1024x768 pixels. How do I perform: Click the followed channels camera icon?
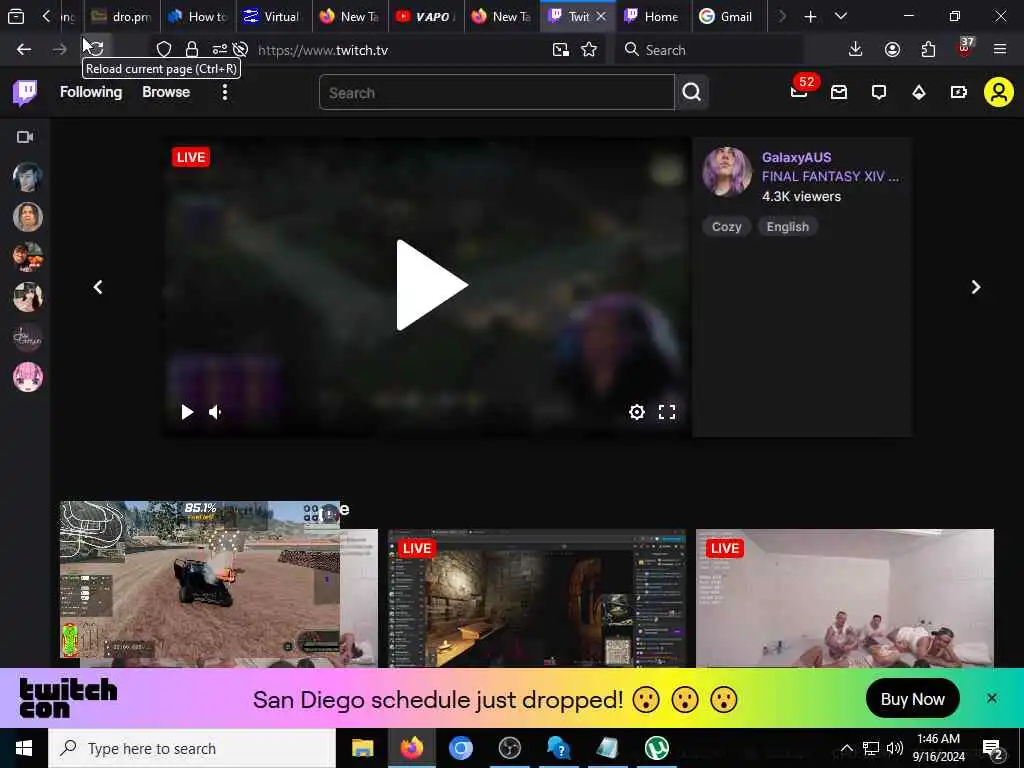click(x=25, y=136)
